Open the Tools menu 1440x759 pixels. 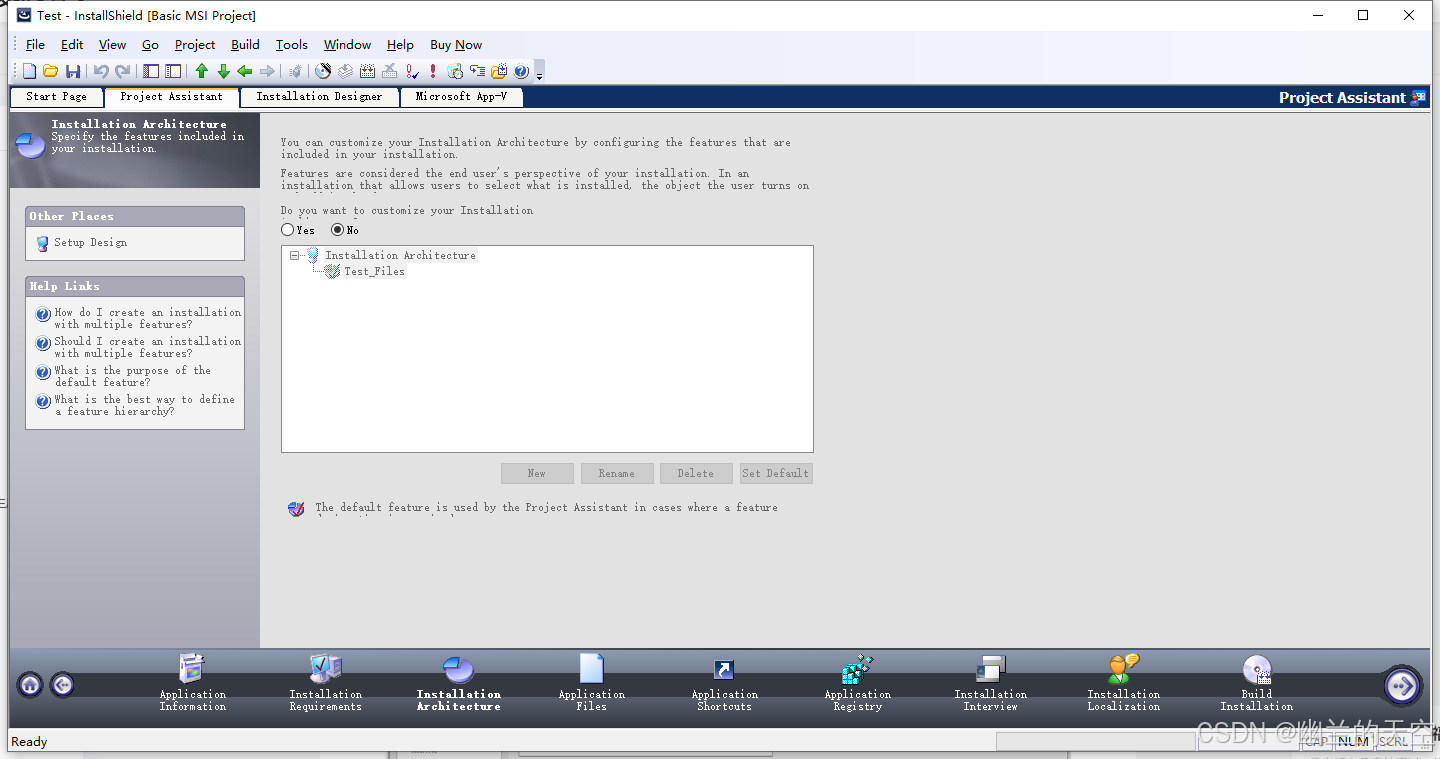[x=292, y=45]
